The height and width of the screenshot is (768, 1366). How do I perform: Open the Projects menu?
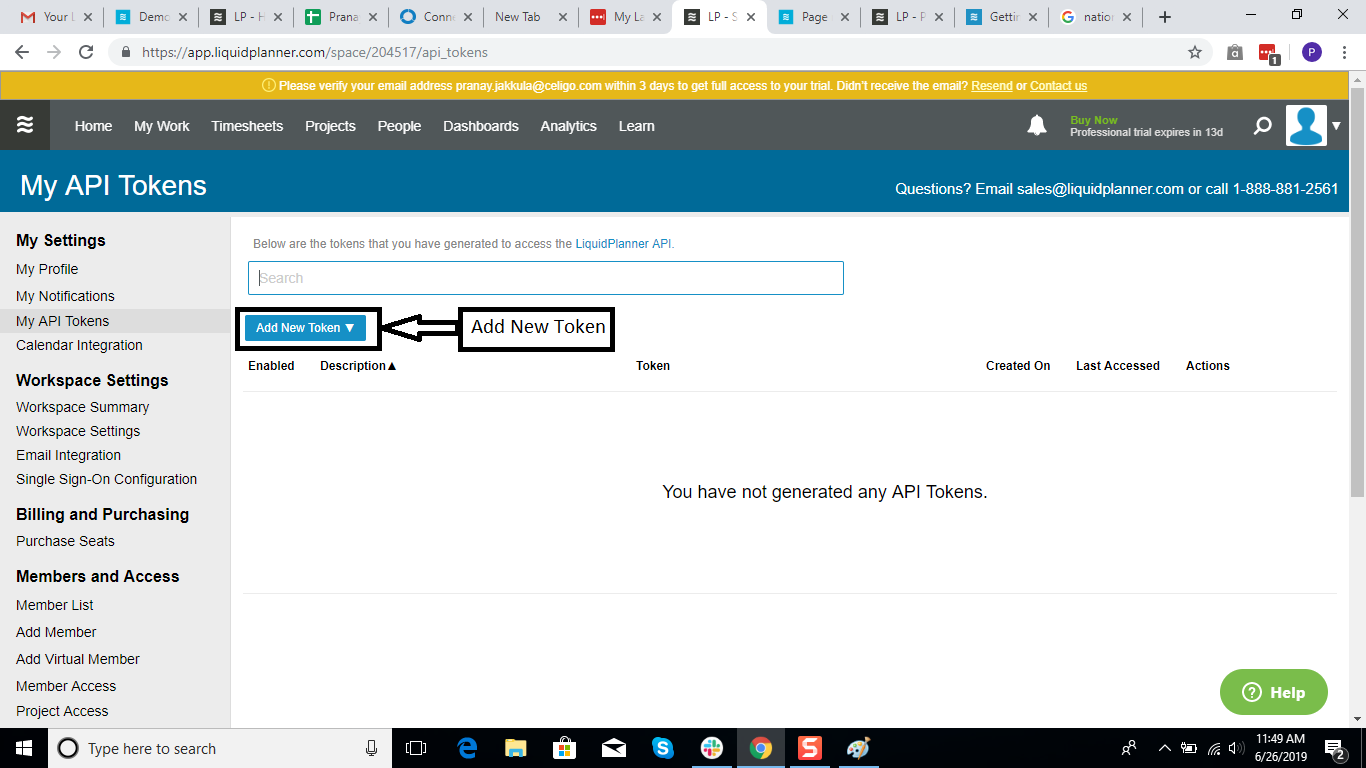[x=330, y=126]
